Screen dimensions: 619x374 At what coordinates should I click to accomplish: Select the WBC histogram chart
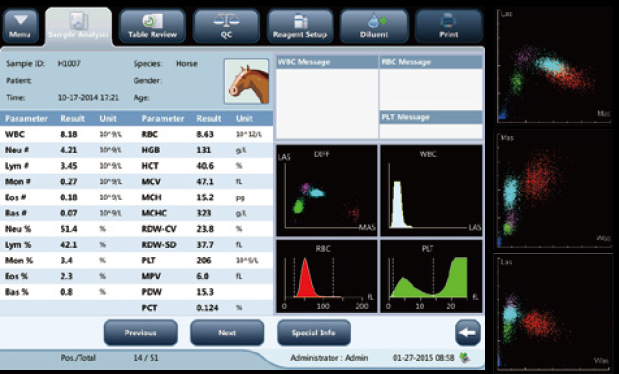click(431, 190)
